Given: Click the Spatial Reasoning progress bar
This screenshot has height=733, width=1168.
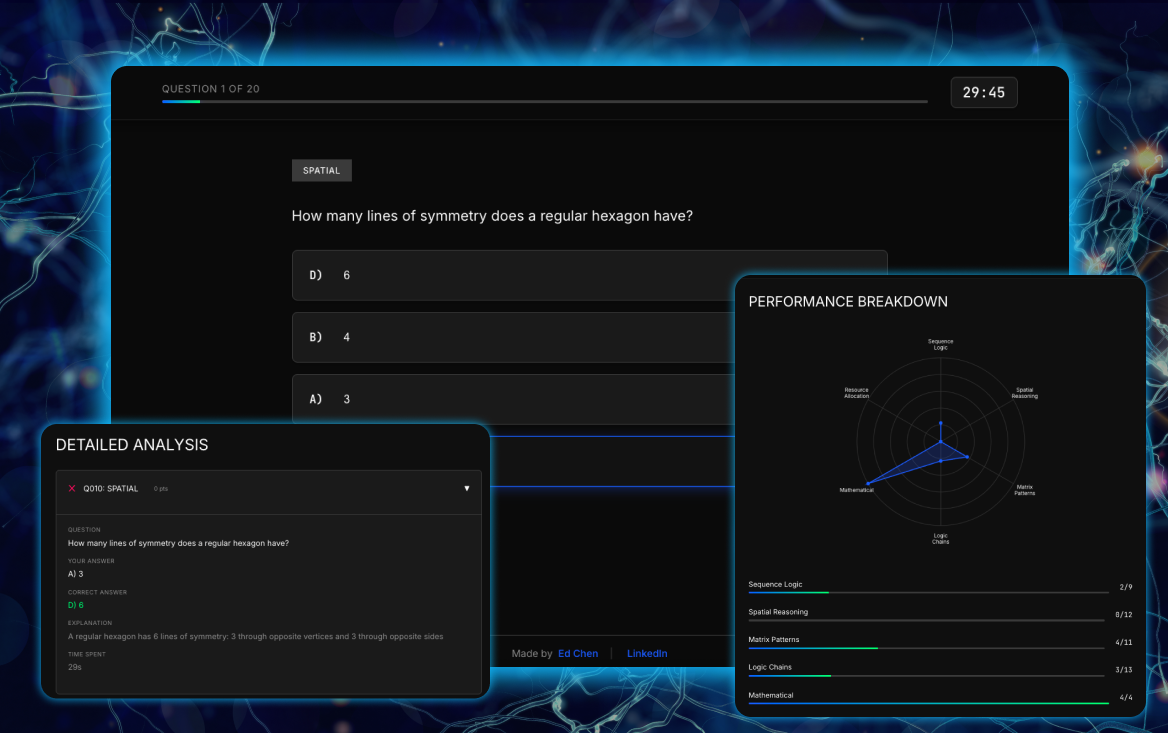Looking at the screenshot, I should tap(928, 620).
